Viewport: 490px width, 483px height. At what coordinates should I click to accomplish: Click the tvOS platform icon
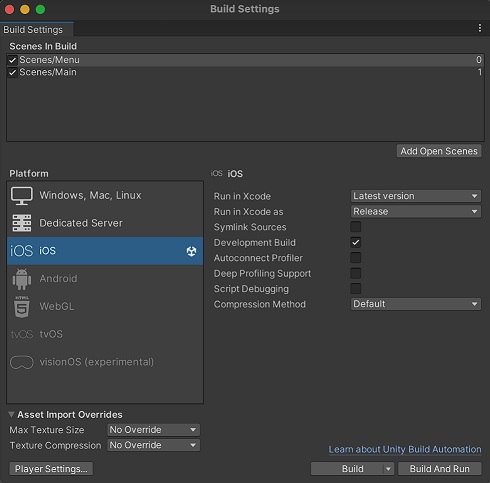(x=22, y=334)
